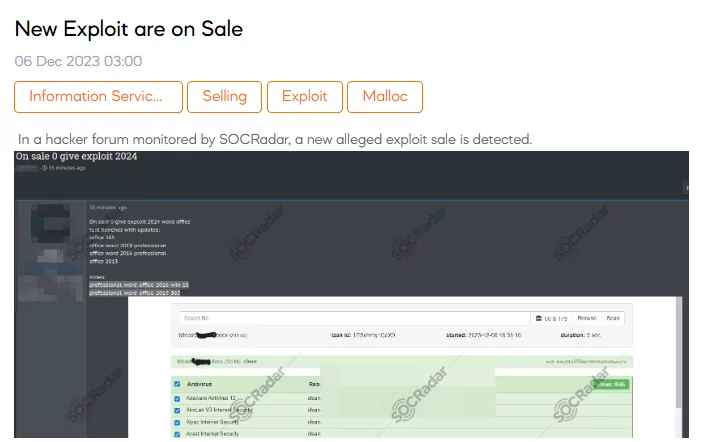Click the 'On sale 0 give exploit 2024' title
705x442 pixels.
coord(76,156)
